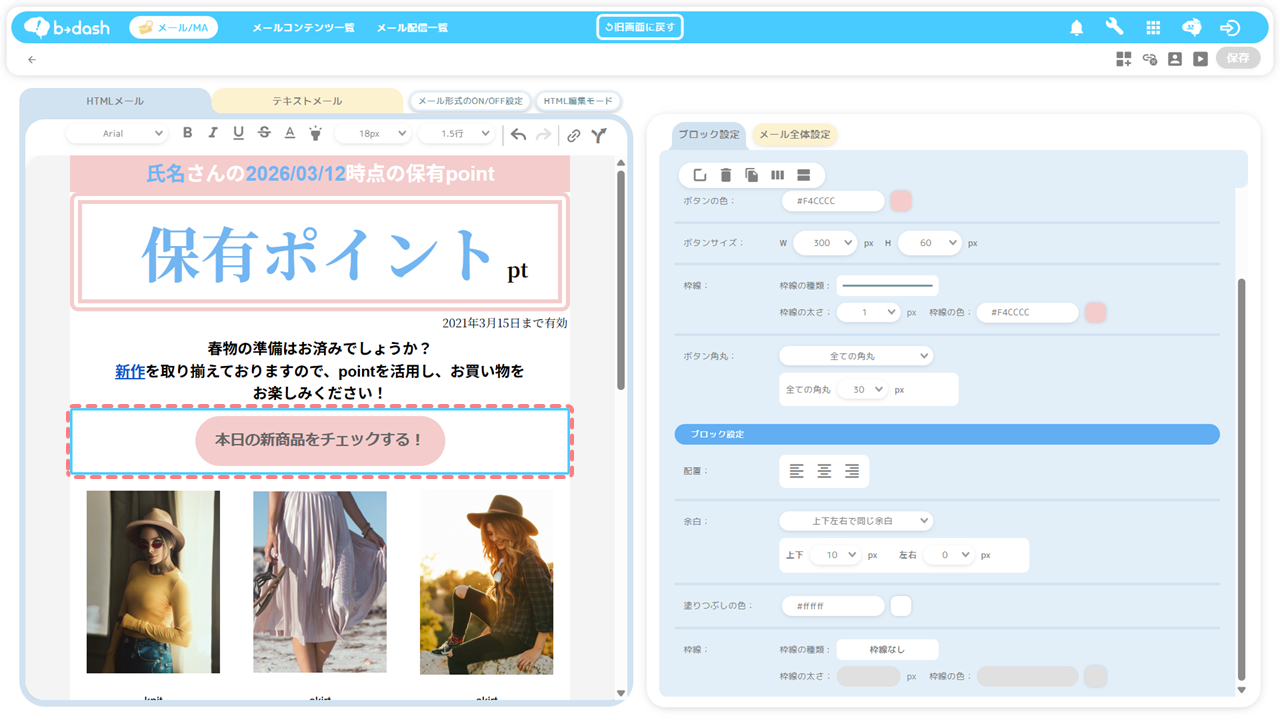Toggle italic text formatting
The image size is (1280, 720).
click(212, 133)
